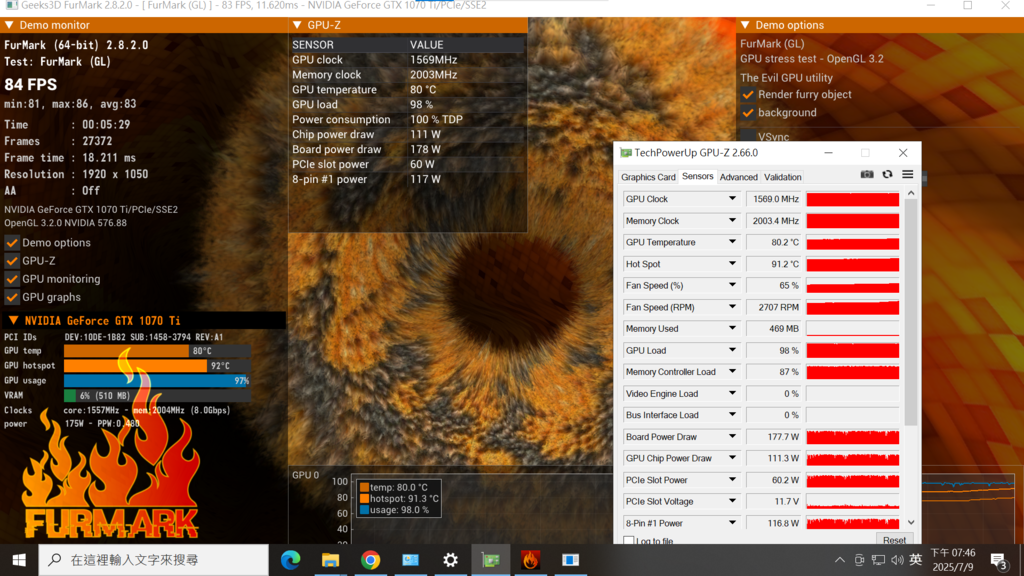1024x576 pixels.
Task: Click the 2707 RPM fan speed value
Action: [774, 307]
